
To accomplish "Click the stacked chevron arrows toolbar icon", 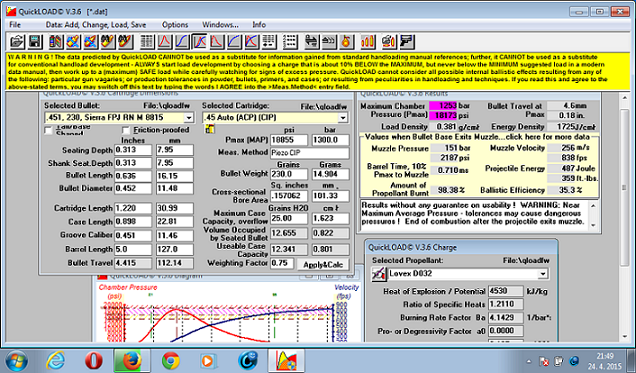I will pyautogui.click(x=329, y=42).
